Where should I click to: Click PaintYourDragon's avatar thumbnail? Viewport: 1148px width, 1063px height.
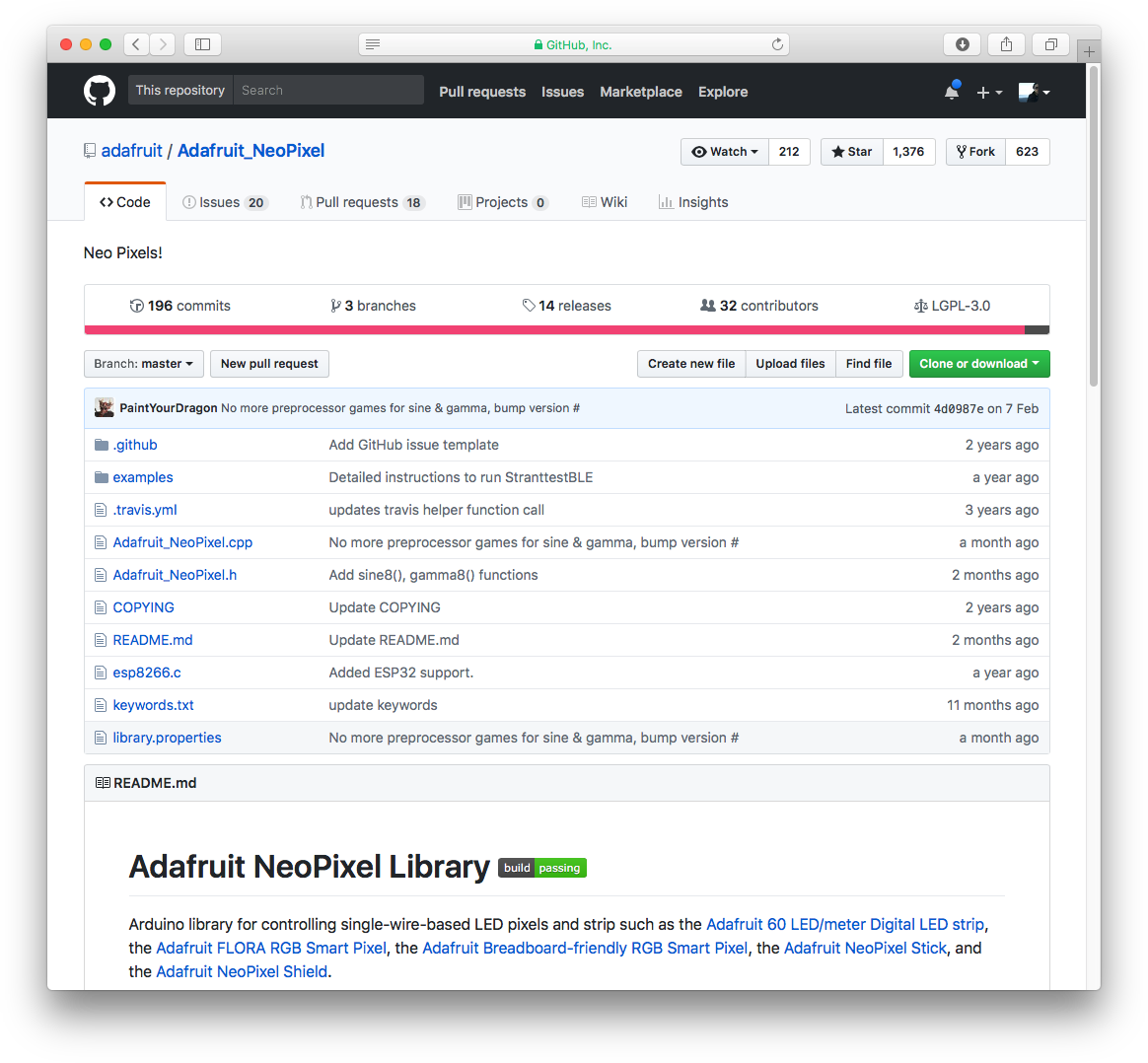pyautogui.click(x=104, y=408)
